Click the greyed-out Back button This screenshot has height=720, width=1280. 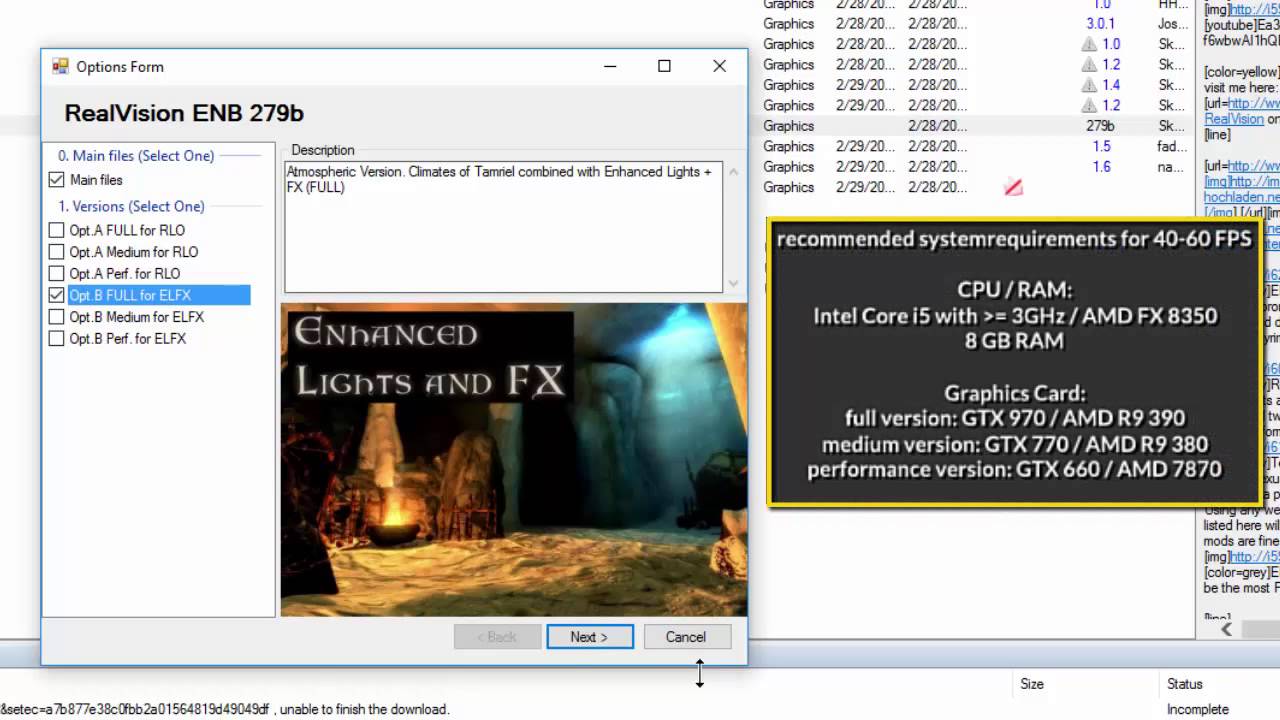[x=497, y=637]
